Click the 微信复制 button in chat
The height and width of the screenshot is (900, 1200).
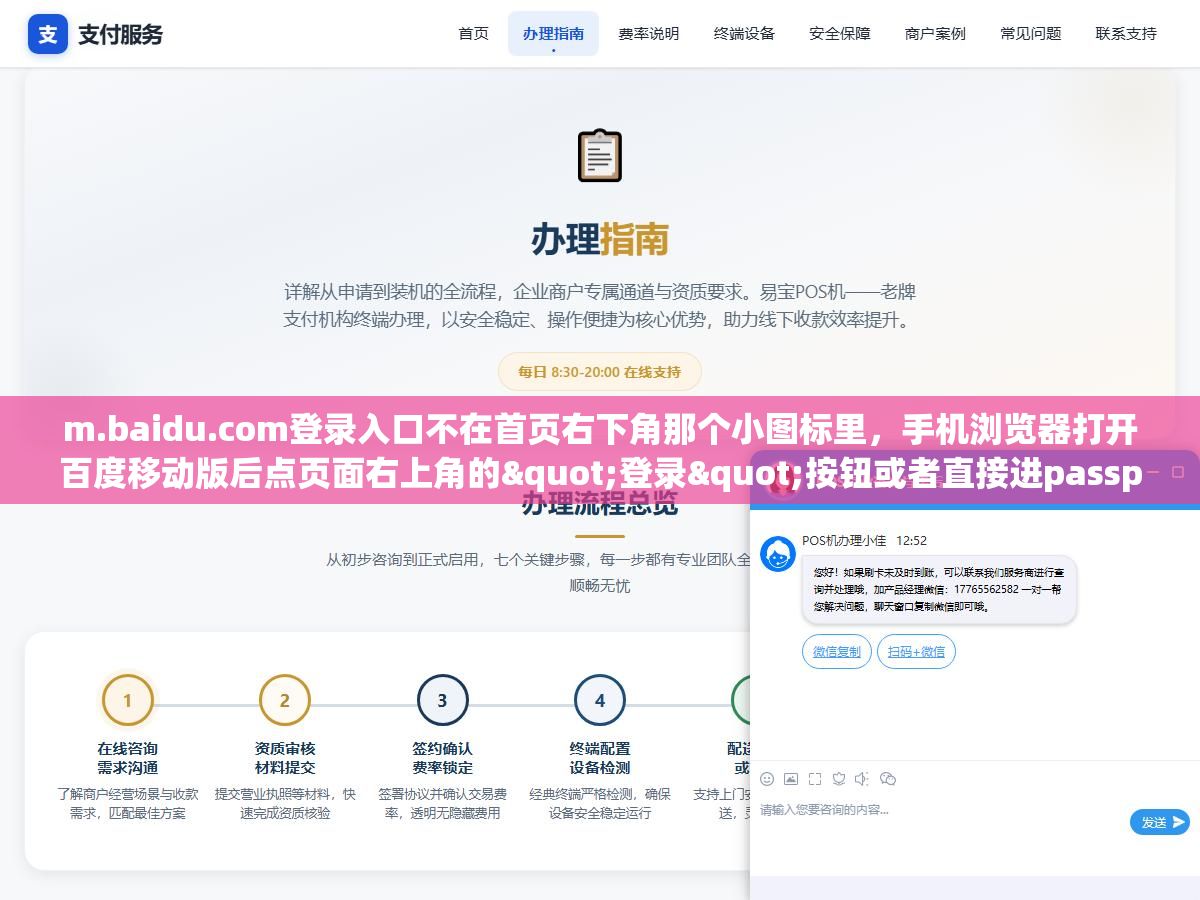pyautogui.click(x=837, y=651)
